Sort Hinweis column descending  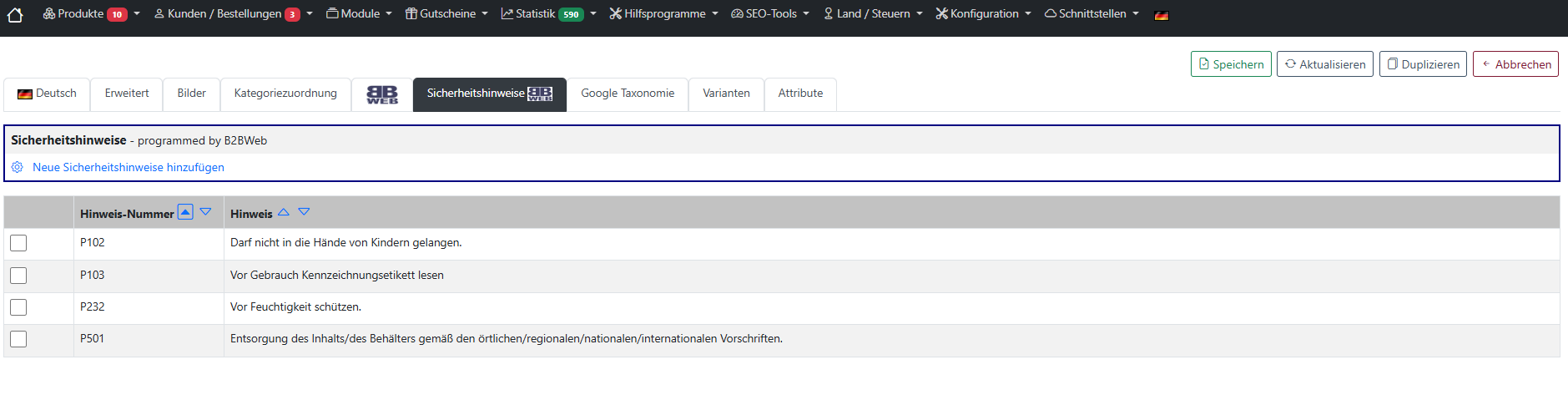coord(304,212)
